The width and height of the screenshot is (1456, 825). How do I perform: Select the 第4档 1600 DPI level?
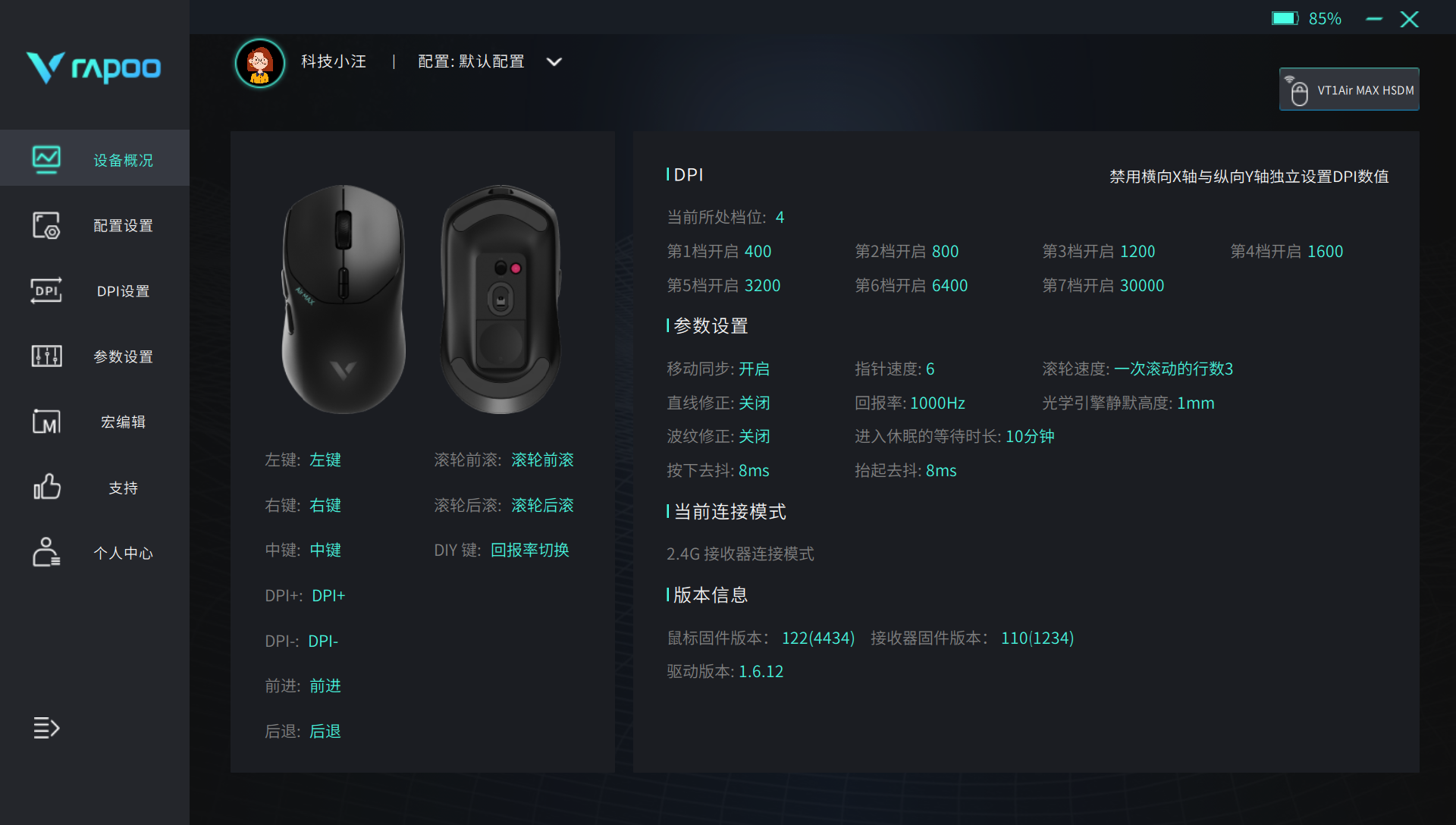(x=1286, y=251)
